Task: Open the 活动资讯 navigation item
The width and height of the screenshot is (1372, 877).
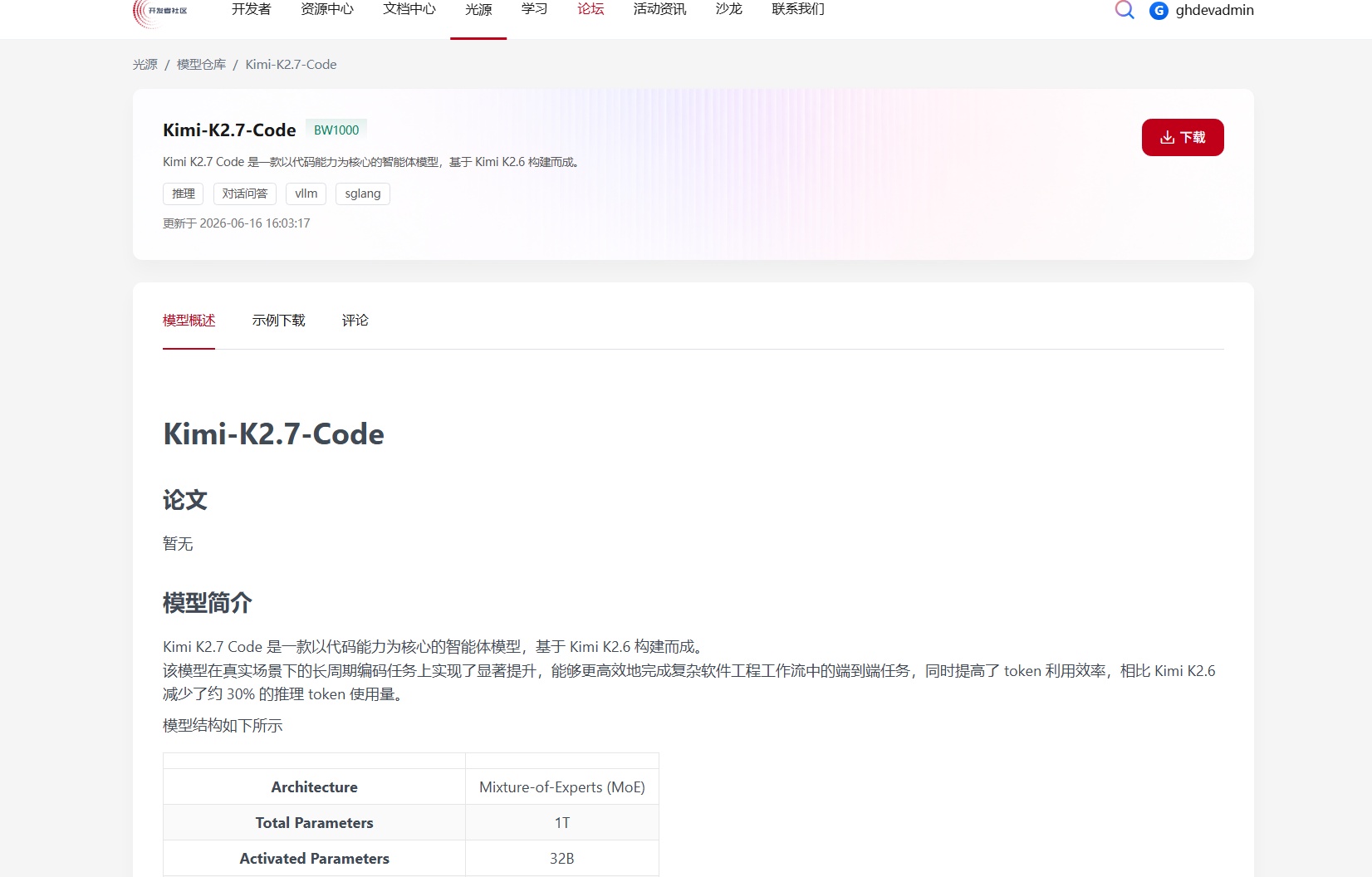Action: (x=660, y=9)
